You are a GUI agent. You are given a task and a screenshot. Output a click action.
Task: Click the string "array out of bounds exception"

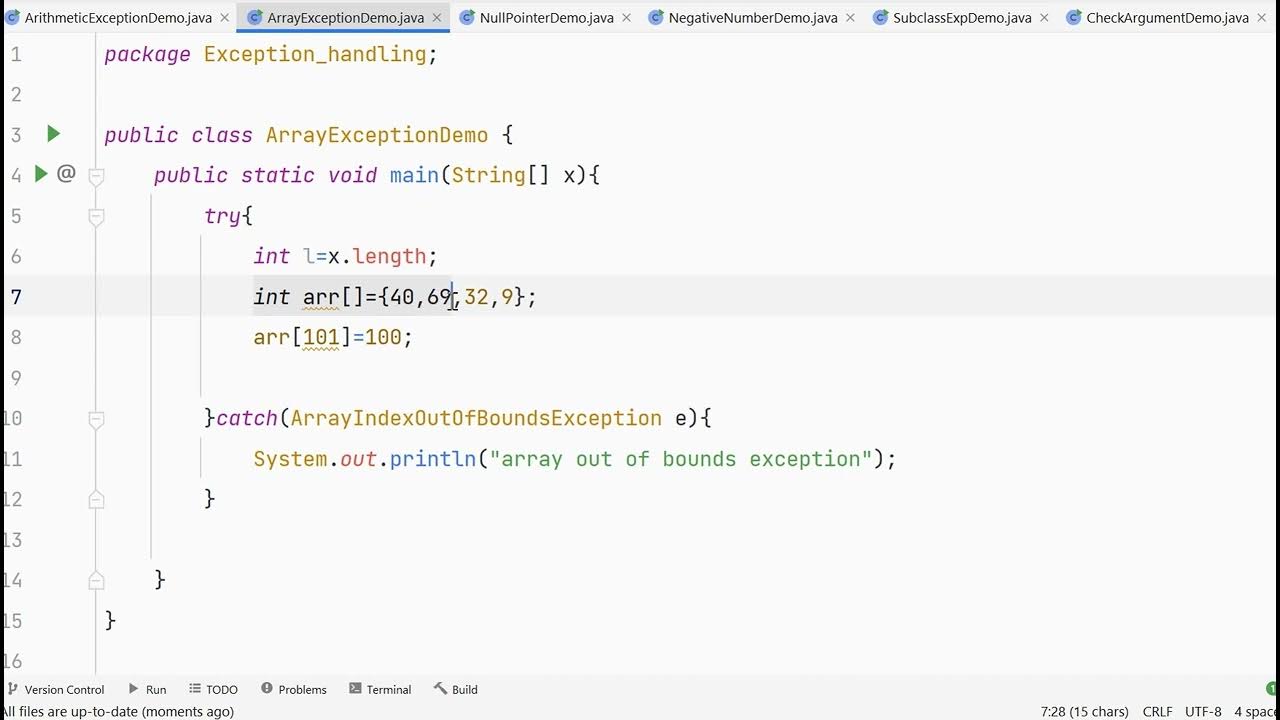click(681, 459)
